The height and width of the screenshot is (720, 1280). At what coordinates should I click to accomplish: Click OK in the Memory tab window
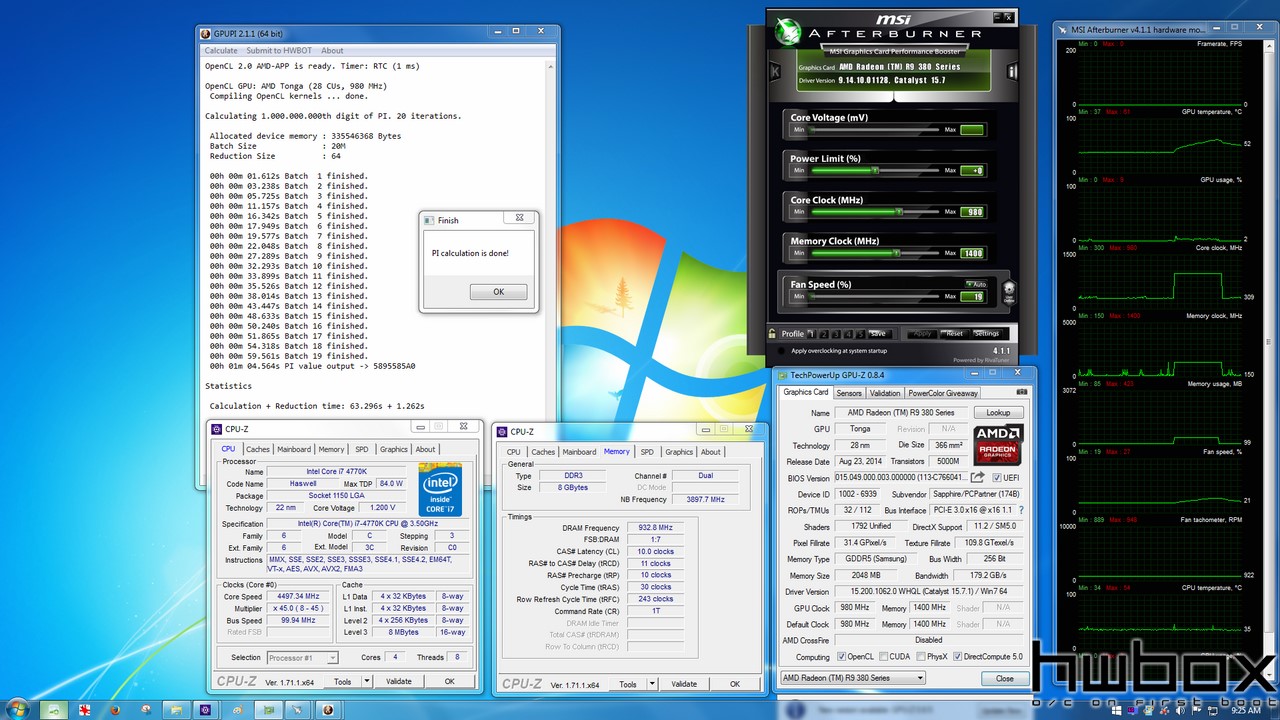735,684
